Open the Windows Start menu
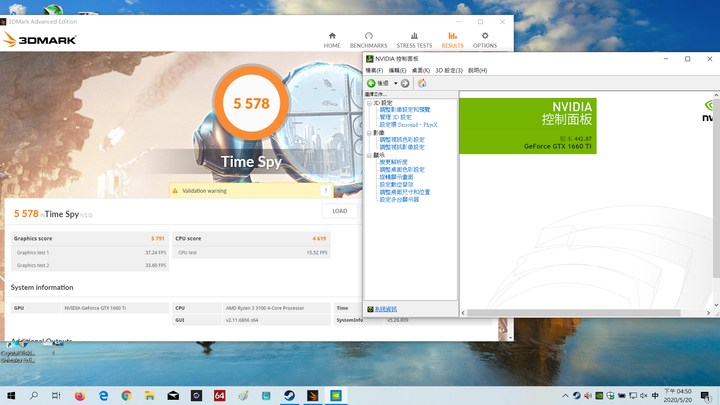 [11, 395]
